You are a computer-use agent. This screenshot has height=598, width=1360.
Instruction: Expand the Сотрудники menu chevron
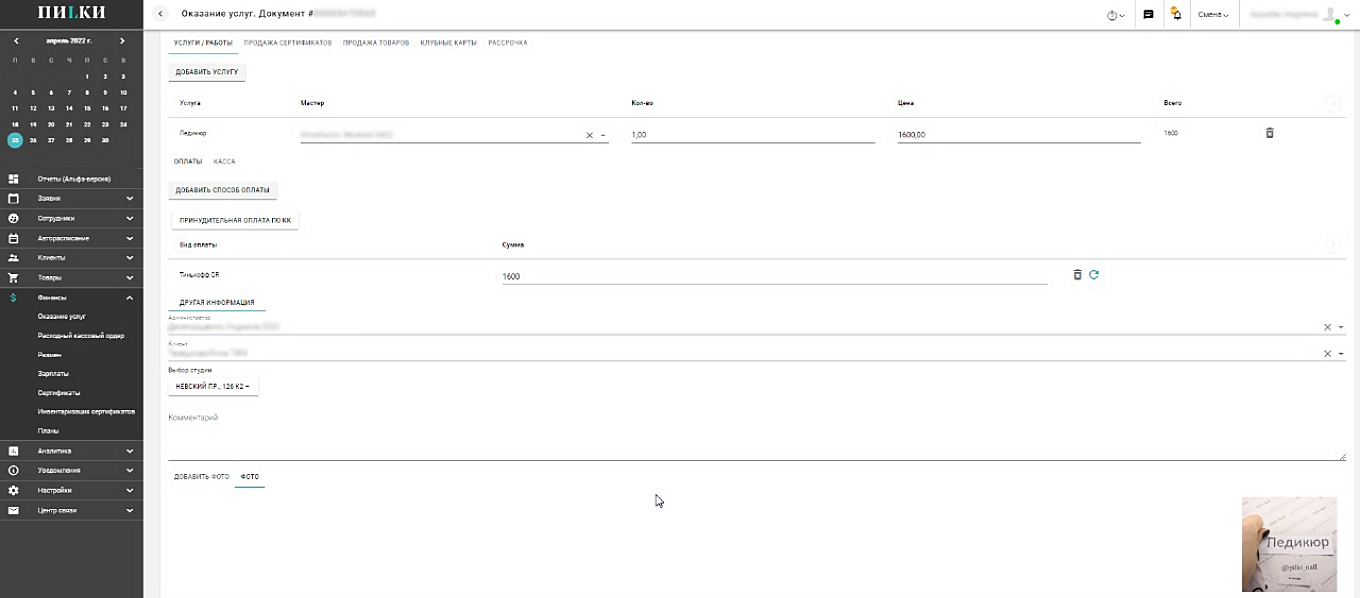[130, 218]
